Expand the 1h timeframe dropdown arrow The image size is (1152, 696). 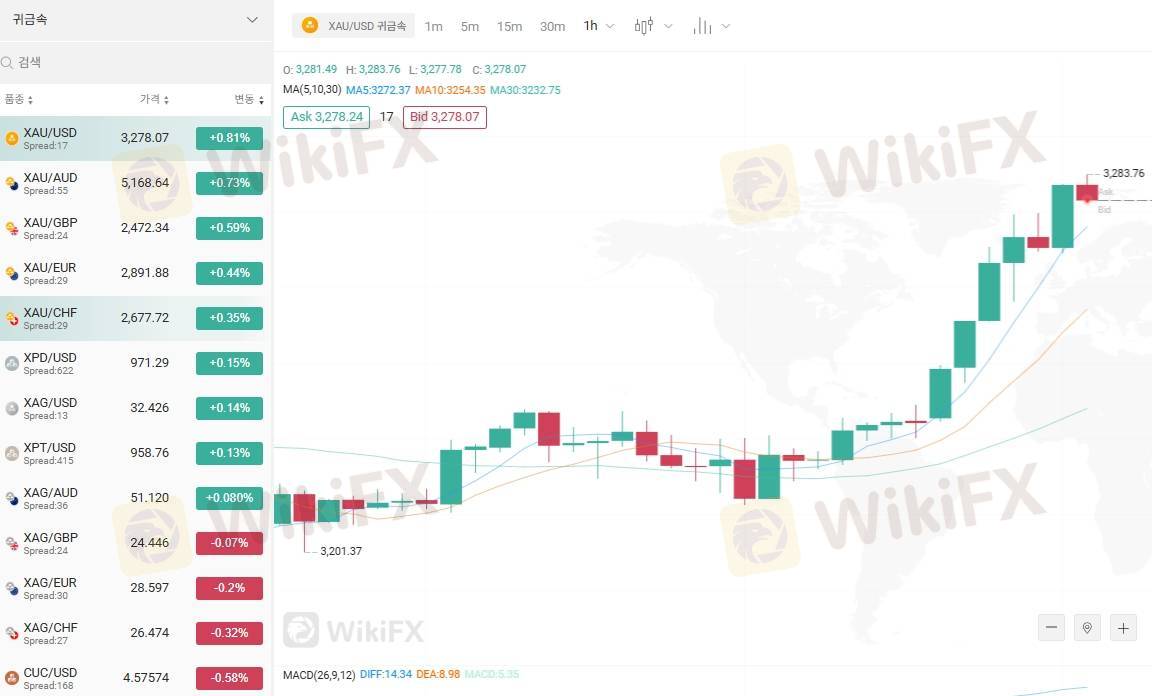(x=610, y=27)
